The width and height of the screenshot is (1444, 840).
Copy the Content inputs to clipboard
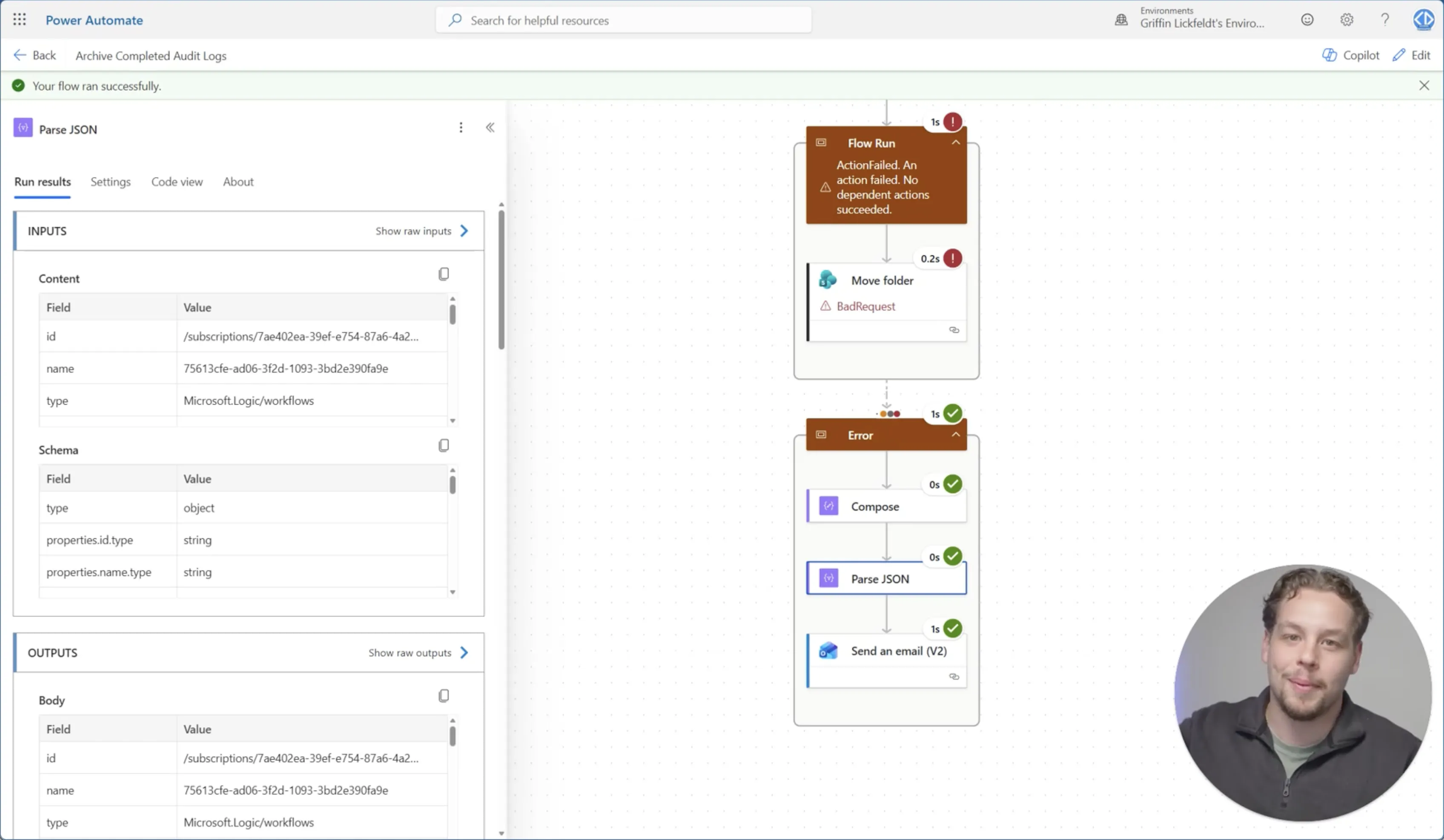click(x=444, y=274)
